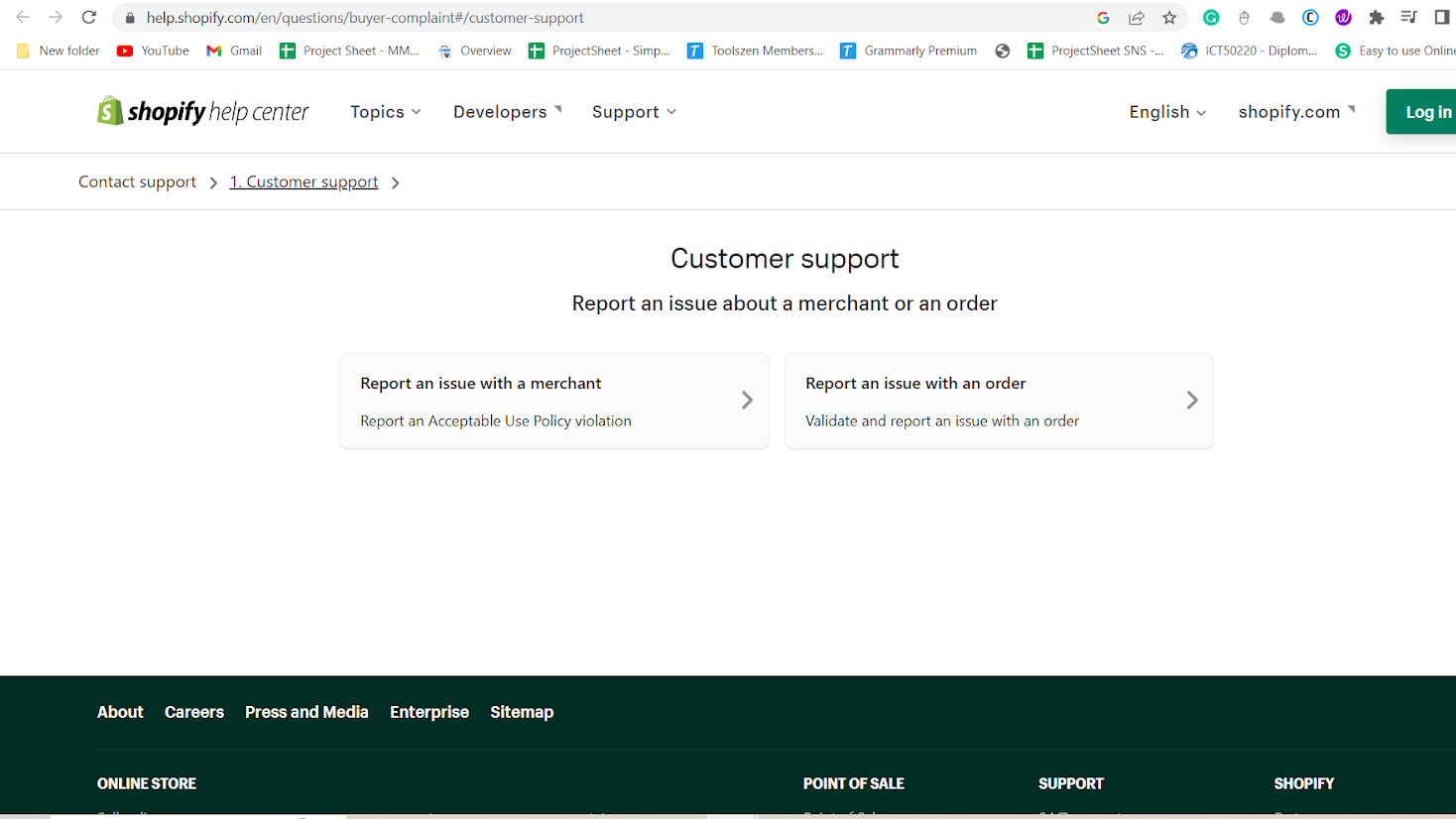The height and width of the screenshot is (819, 1456).
Task: Open the Project Sheet - MM bookmark
Action: tap(349, 51)
